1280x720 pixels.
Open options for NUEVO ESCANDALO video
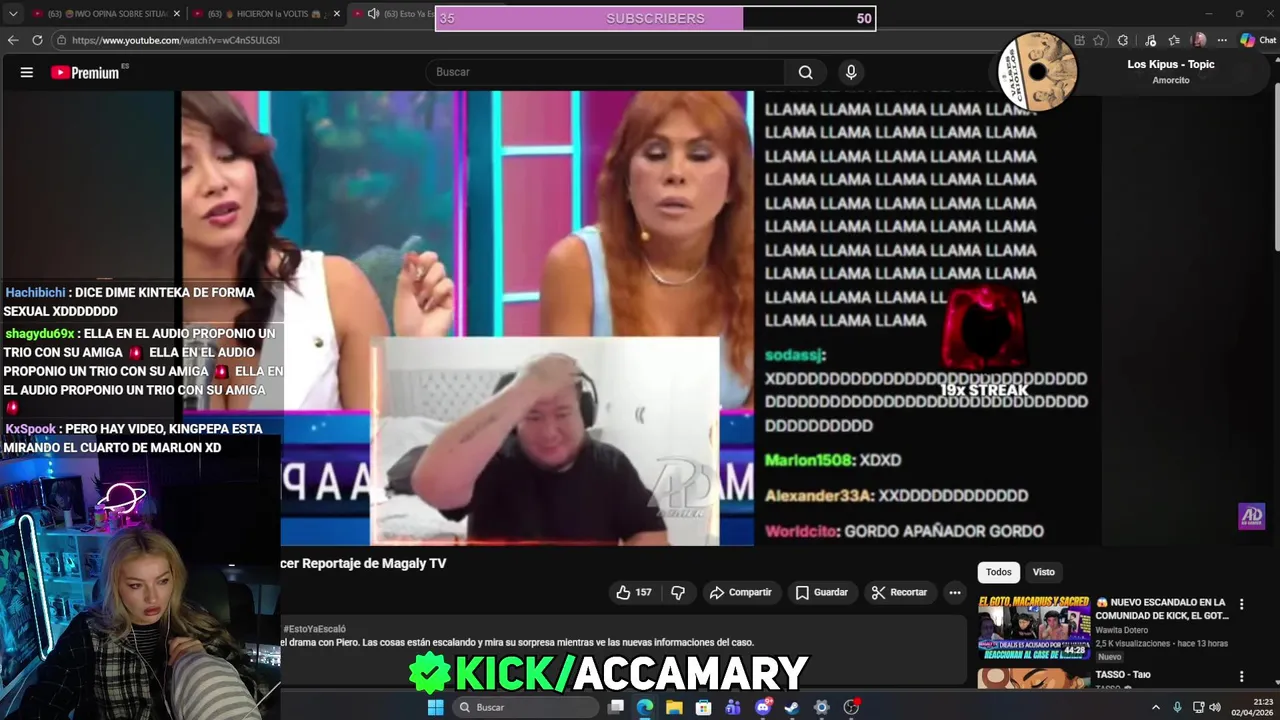tap(1241, 604)
